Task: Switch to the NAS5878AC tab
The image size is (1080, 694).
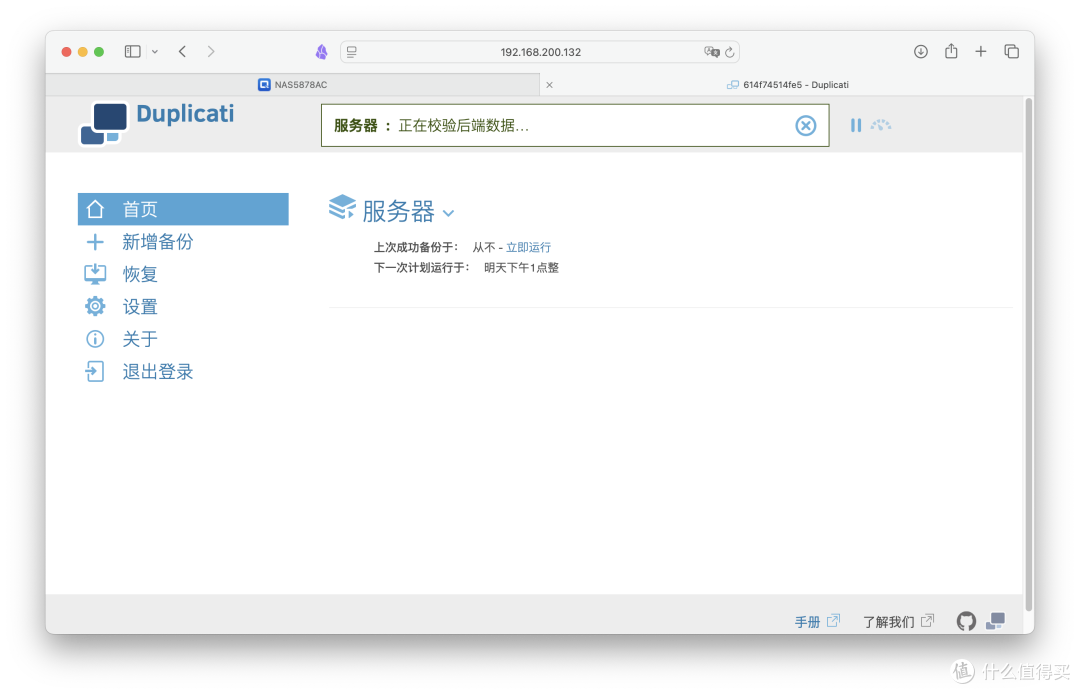Action: [293, 85]
